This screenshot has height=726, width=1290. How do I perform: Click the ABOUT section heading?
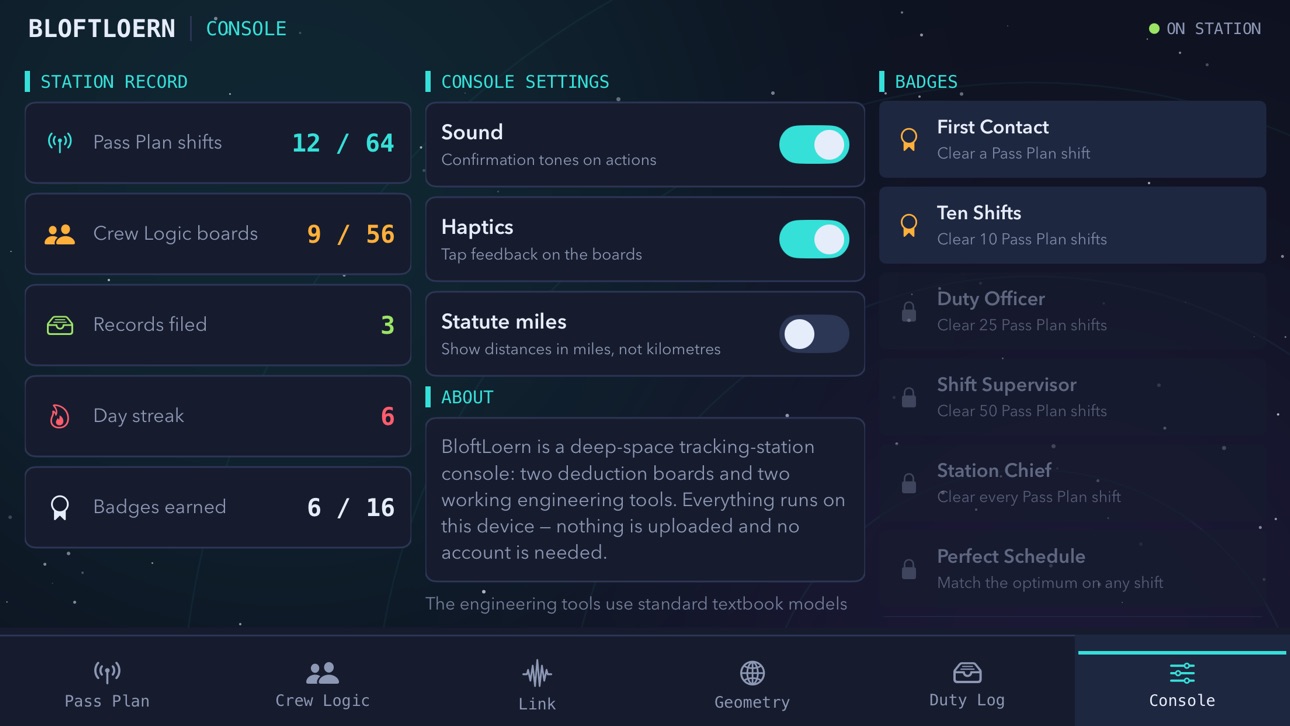(467, 397)
